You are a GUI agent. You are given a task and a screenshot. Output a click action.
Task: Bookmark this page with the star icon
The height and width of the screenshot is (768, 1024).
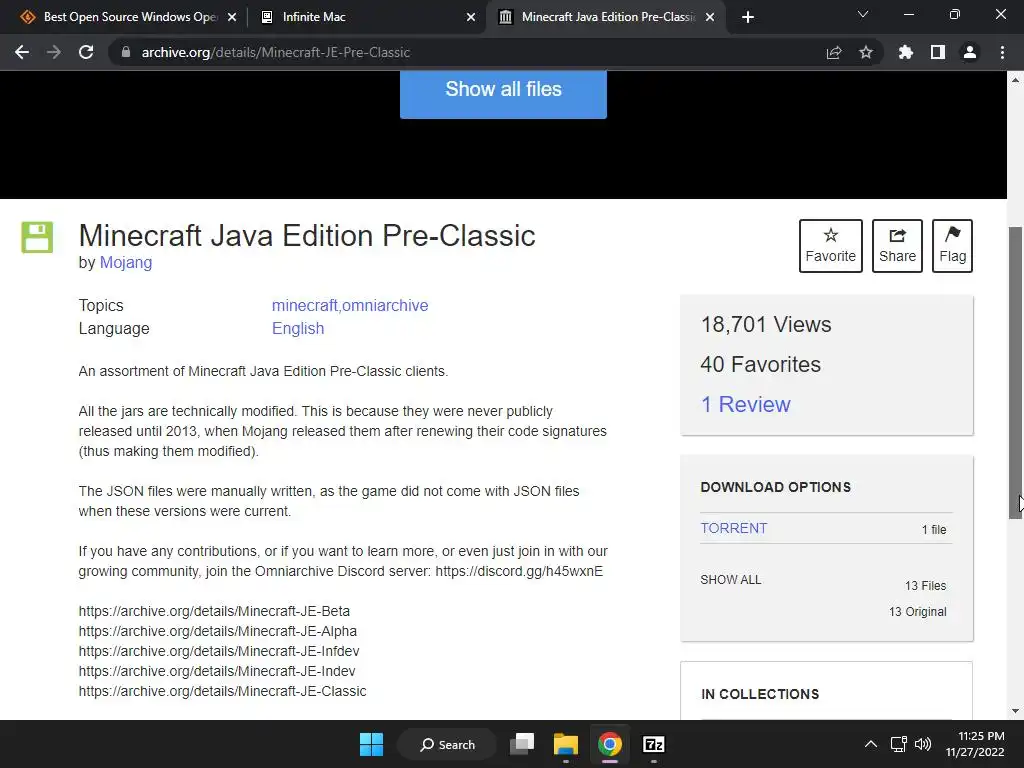point(866,52)
